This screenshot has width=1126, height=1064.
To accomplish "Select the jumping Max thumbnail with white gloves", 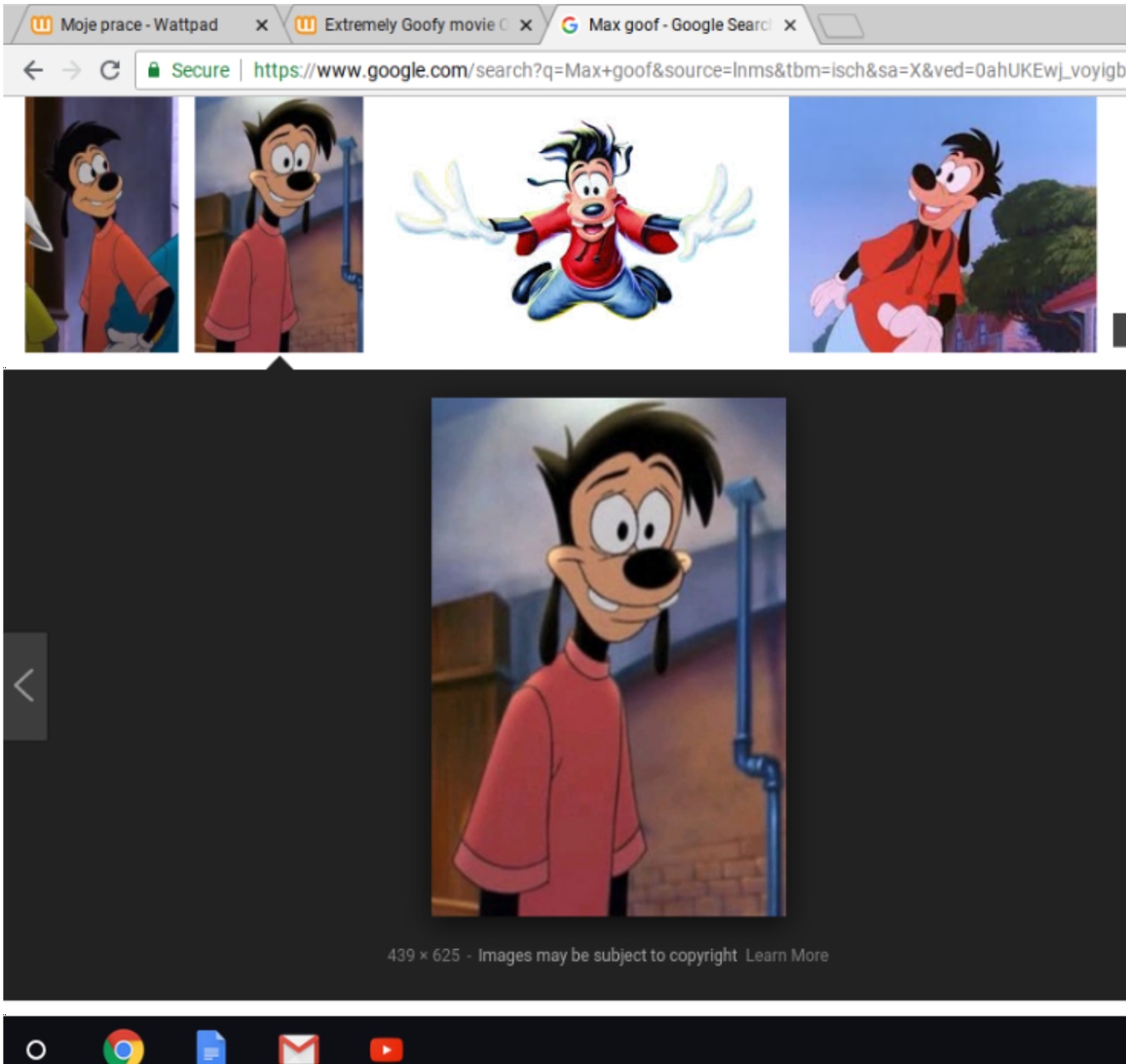I will [x=576, y=224].
